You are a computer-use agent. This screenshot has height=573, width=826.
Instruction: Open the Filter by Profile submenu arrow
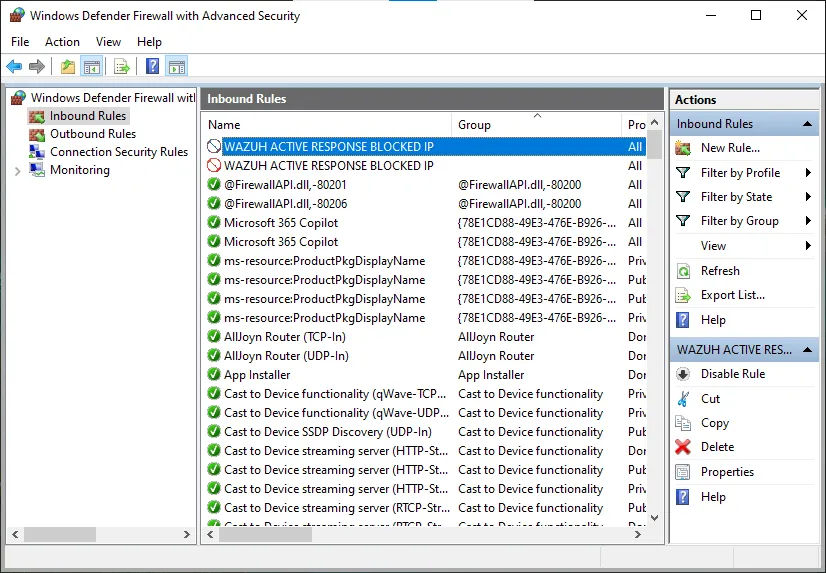coord(808,173)
